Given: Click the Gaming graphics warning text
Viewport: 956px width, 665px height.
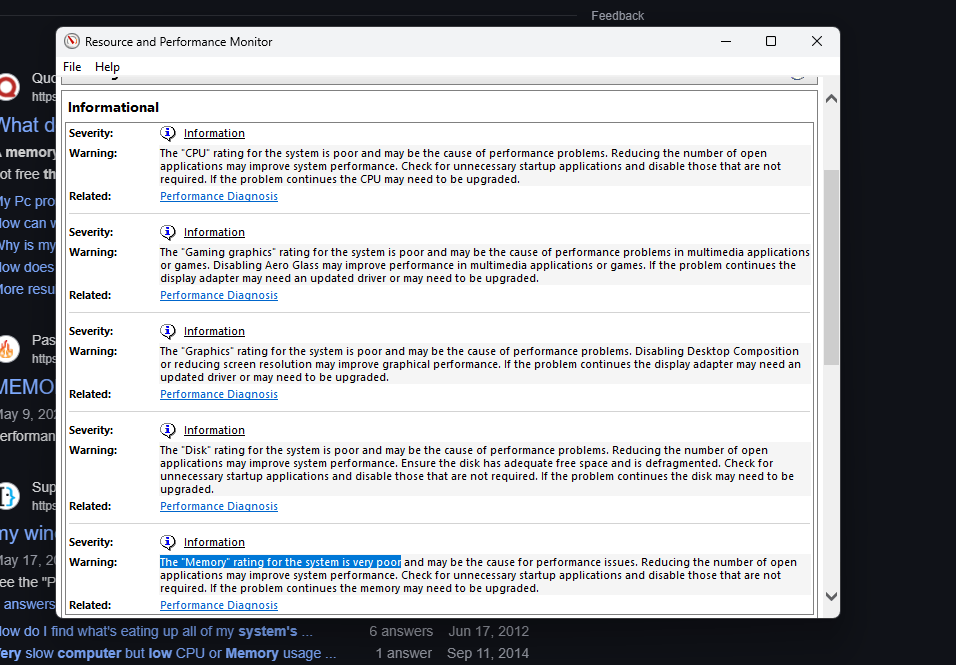Looking at the screenshot, I should point(485,265).
